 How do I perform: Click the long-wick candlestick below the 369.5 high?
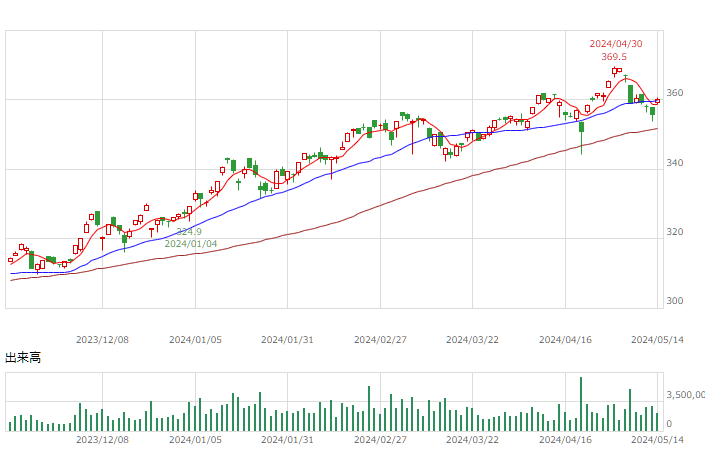(581, 138)
